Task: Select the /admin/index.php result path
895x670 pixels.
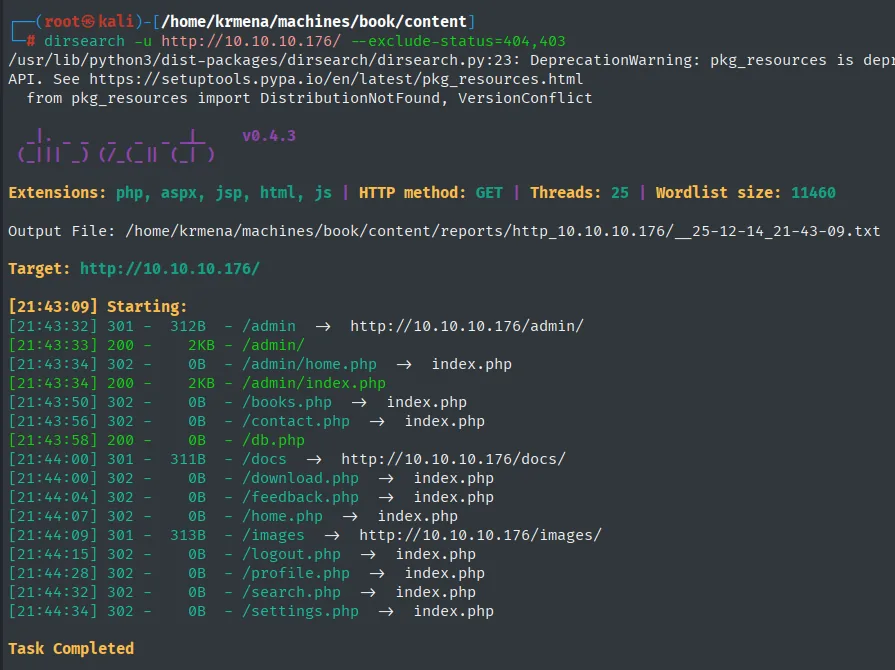Action: point(314,383)
